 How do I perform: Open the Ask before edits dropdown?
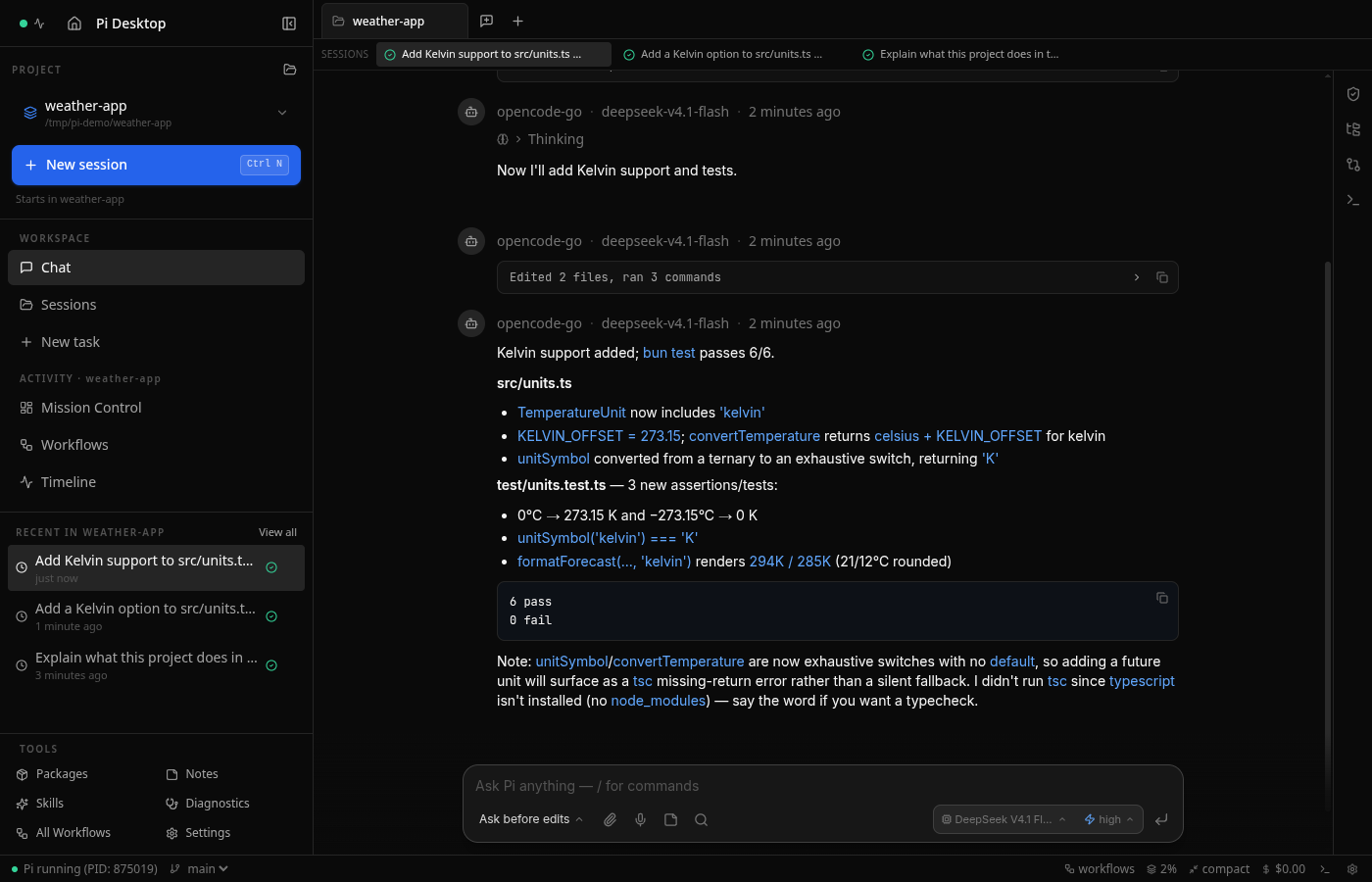[531, 819]
